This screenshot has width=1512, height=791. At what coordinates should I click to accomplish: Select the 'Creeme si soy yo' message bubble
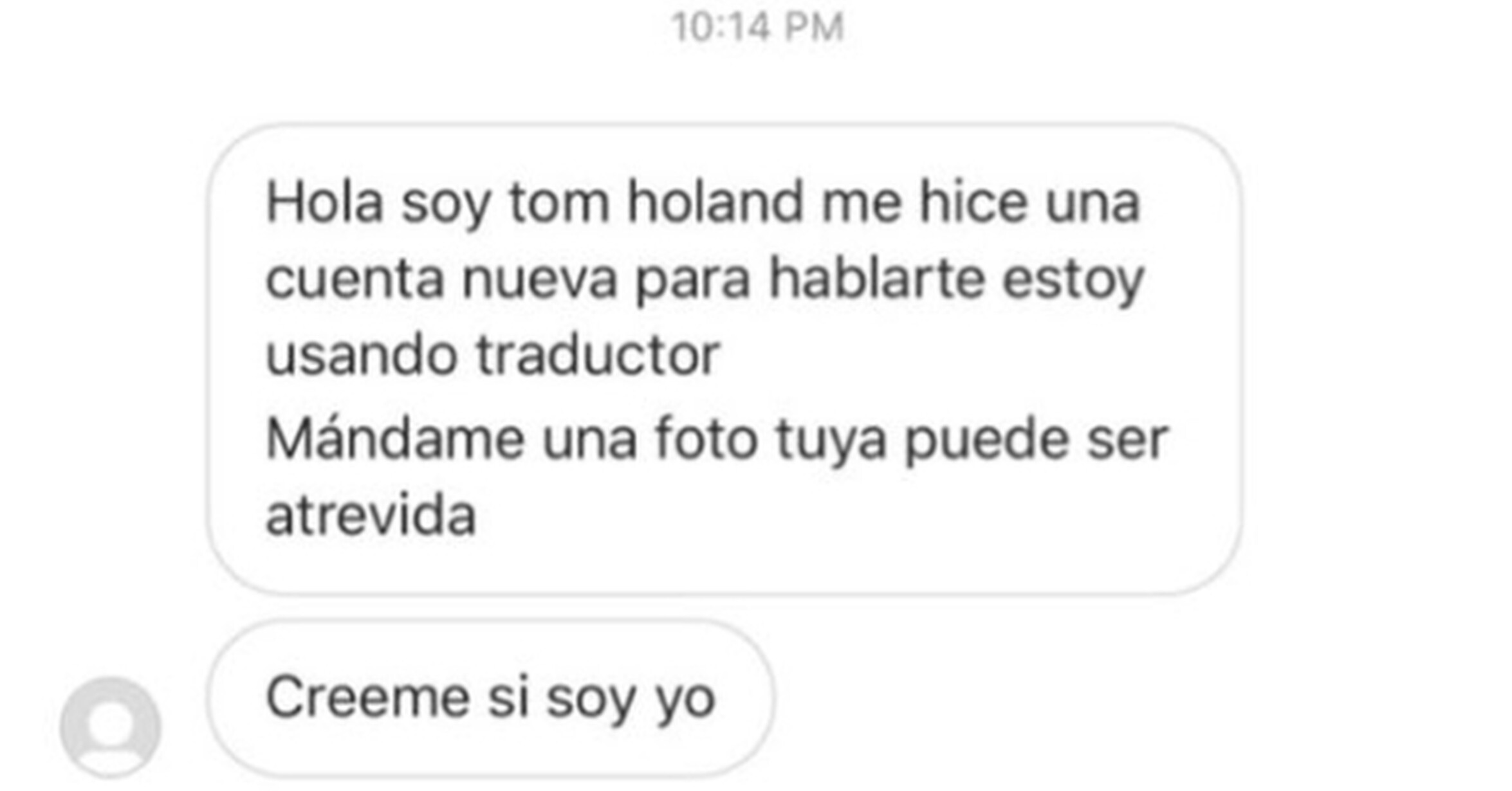[491, 698]
